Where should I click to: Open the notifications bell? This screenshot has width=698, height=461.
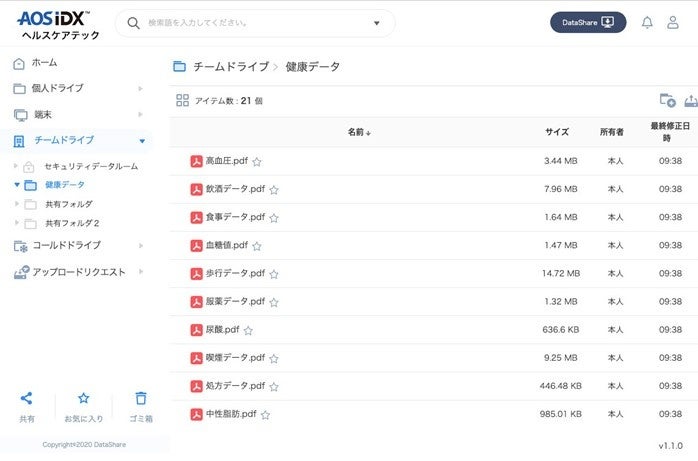click(x=647, y=22)
